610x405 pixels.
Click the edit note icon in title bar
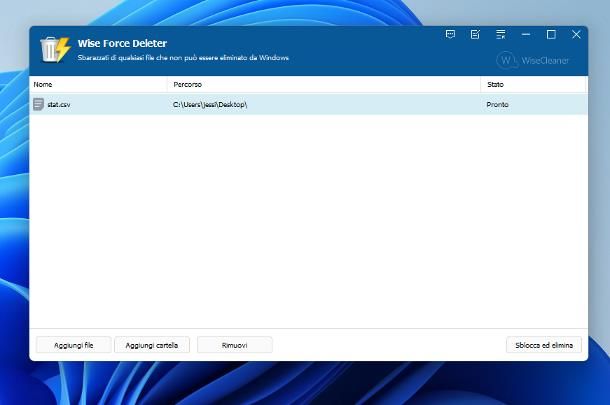475,35
